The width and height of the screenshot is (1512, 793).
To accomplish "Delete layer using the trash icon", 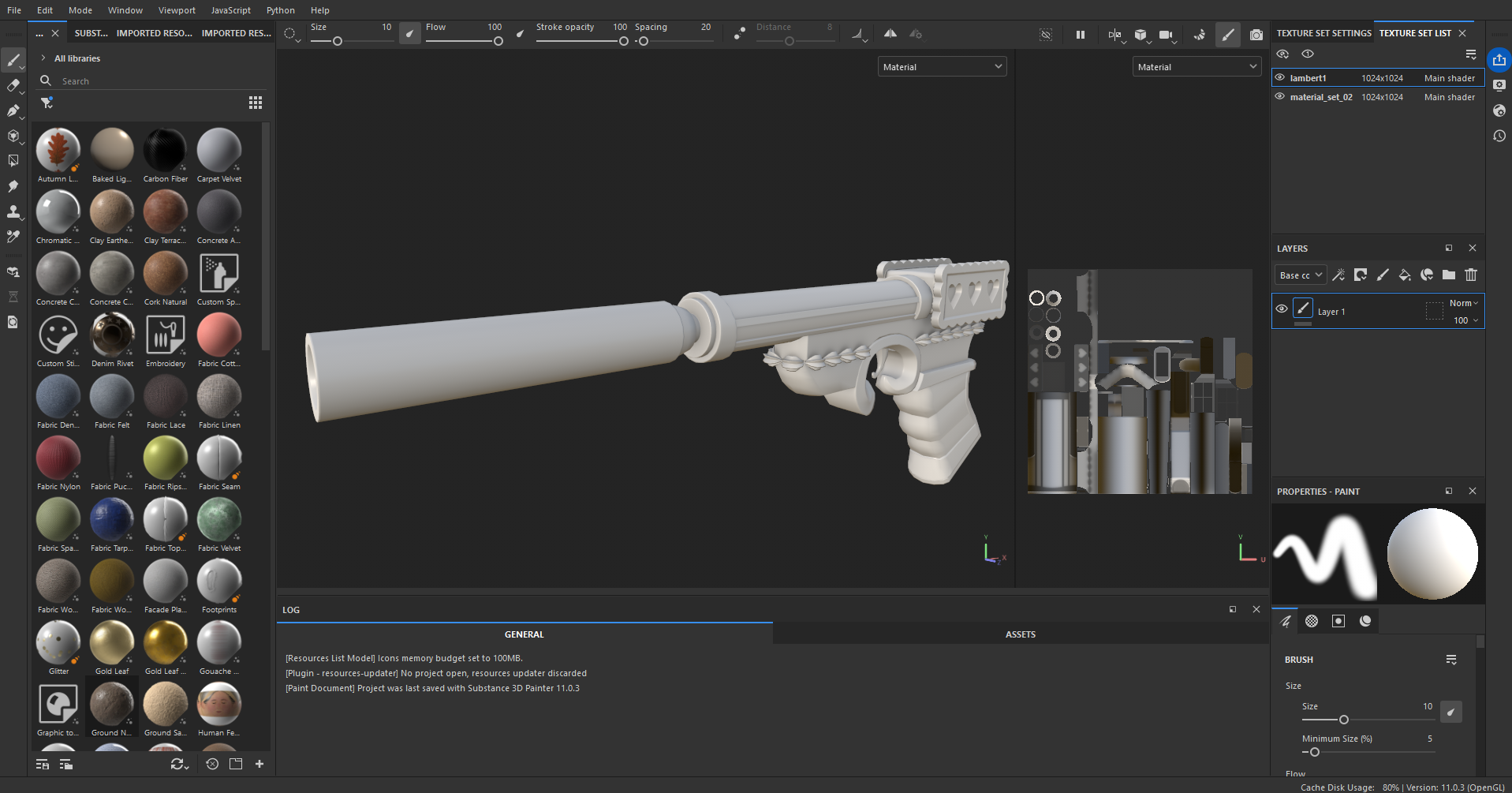I will (1471, 275).
